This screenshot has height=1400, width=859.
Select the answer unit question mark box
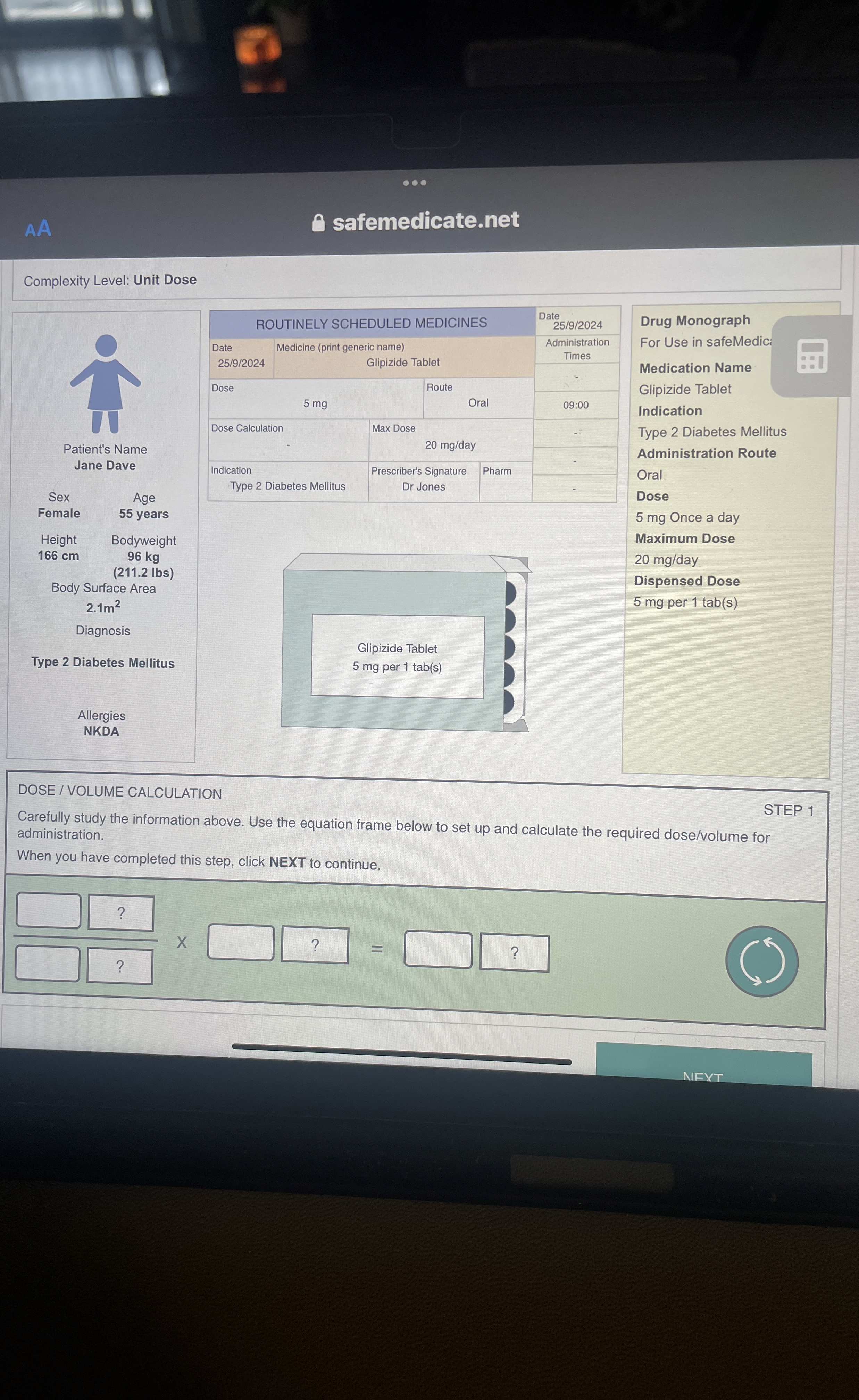click(514, 953)
